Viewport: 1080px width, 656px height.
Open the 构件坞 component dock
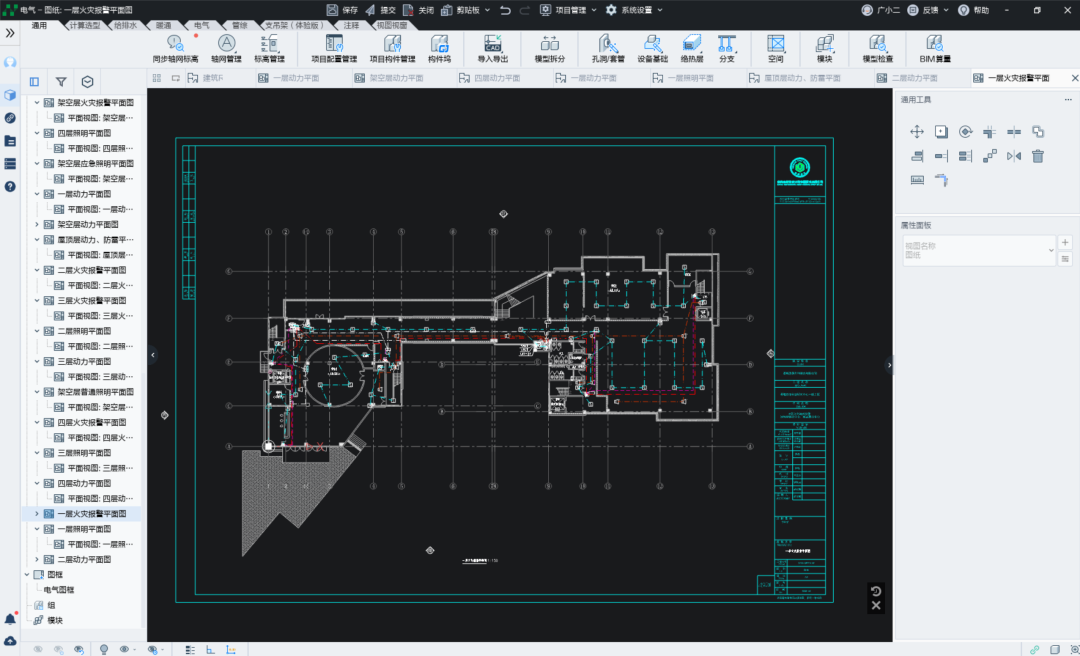coord(439,49)
